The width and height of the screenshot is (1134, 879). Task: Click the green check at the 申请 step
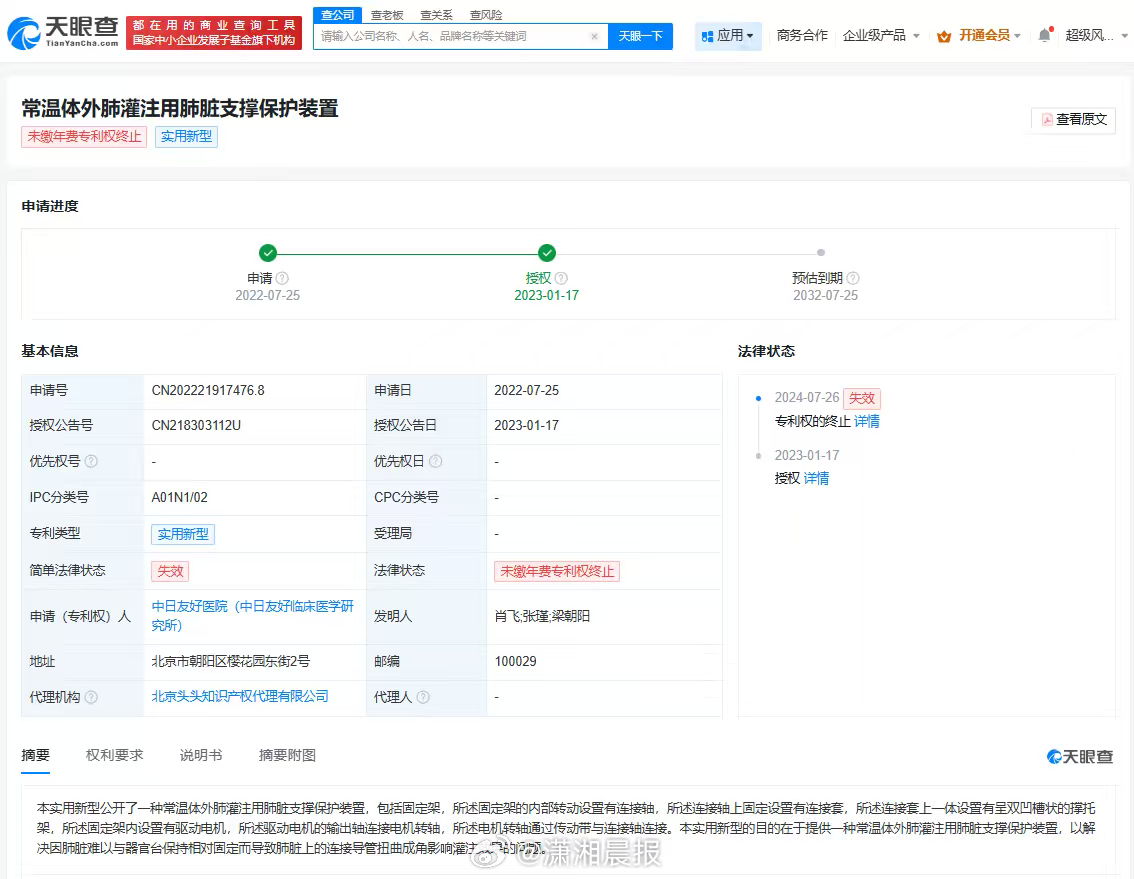[x=268, y=252]
